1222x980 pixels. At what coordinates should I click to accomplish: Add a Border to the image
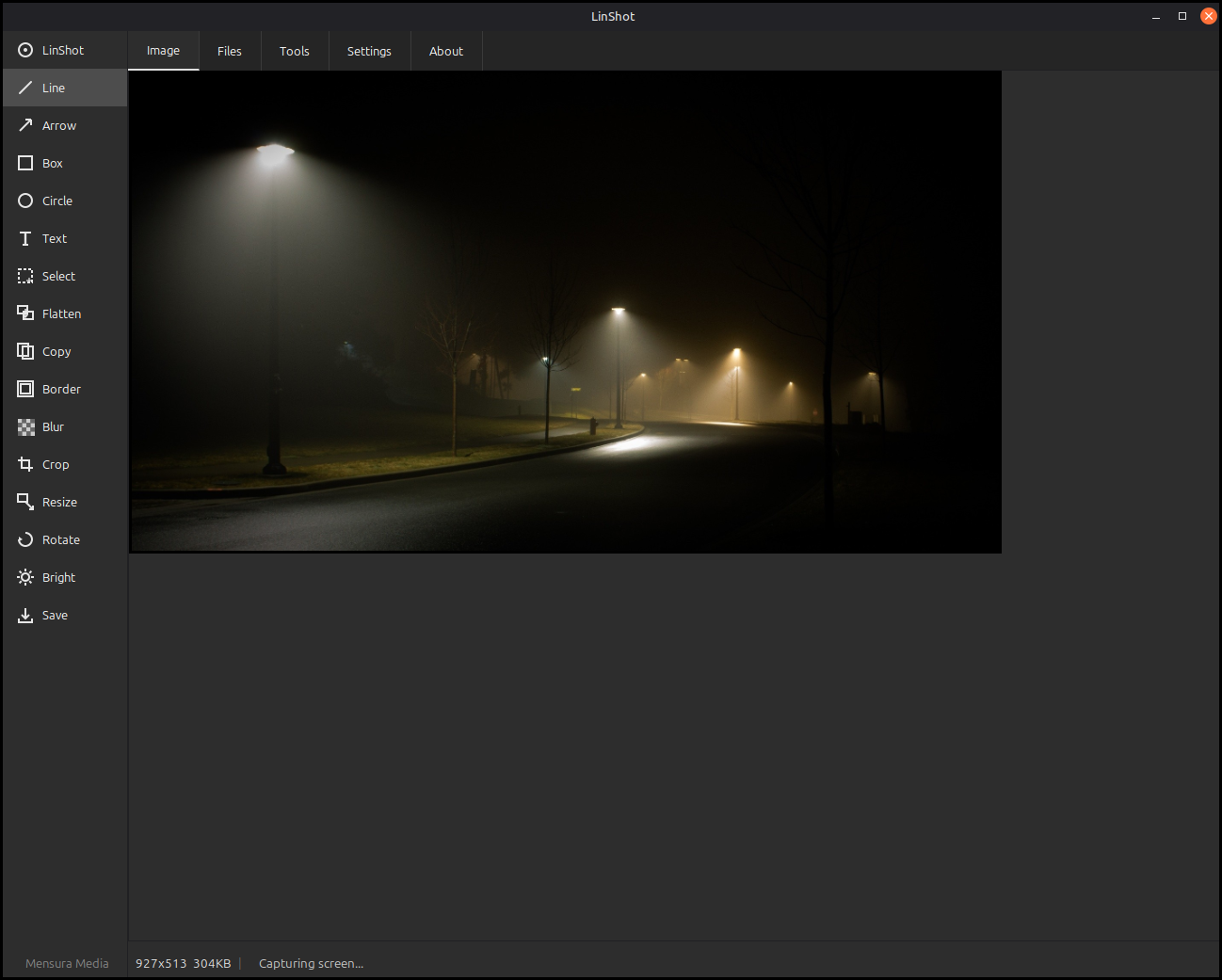tap(64, 389)
